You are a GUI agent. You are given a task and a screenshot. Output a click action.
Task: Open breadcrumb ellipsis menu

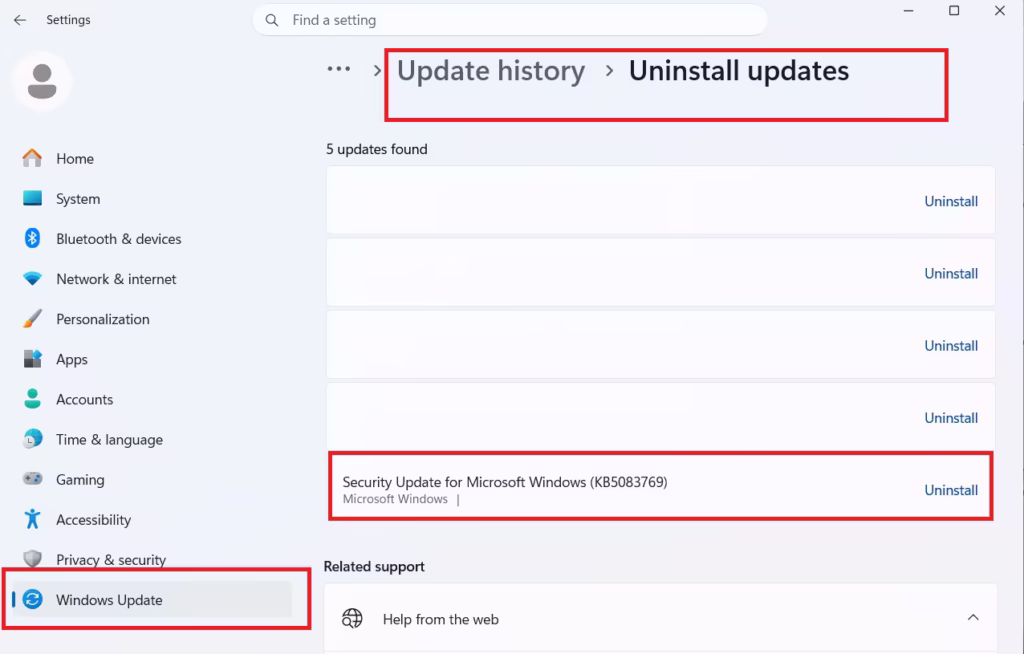pos(338,69)
